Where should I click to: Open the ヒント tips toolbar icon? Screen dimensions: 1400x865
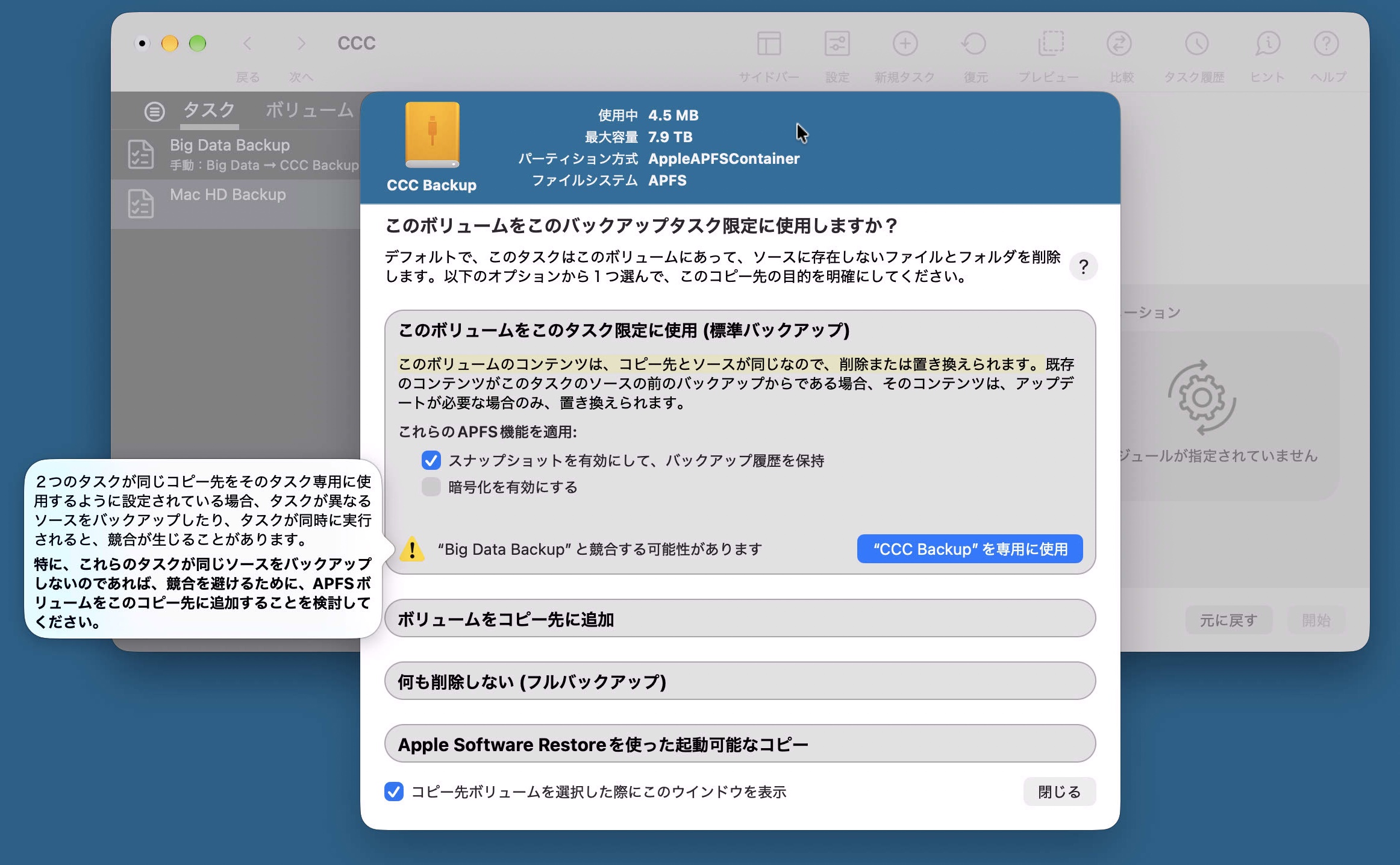1267,44
